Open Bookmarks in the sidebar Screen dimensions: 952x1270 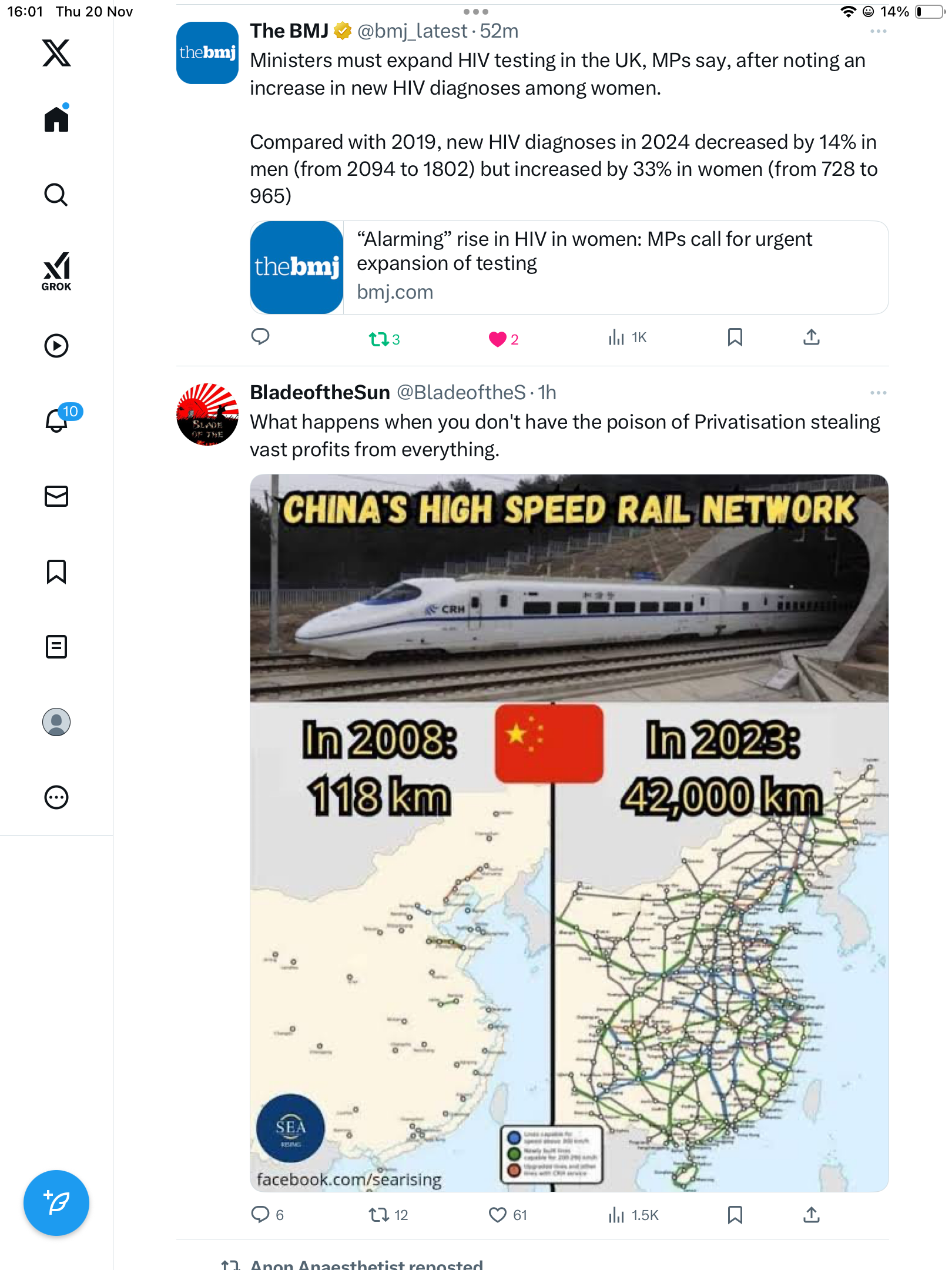(56, 571)
